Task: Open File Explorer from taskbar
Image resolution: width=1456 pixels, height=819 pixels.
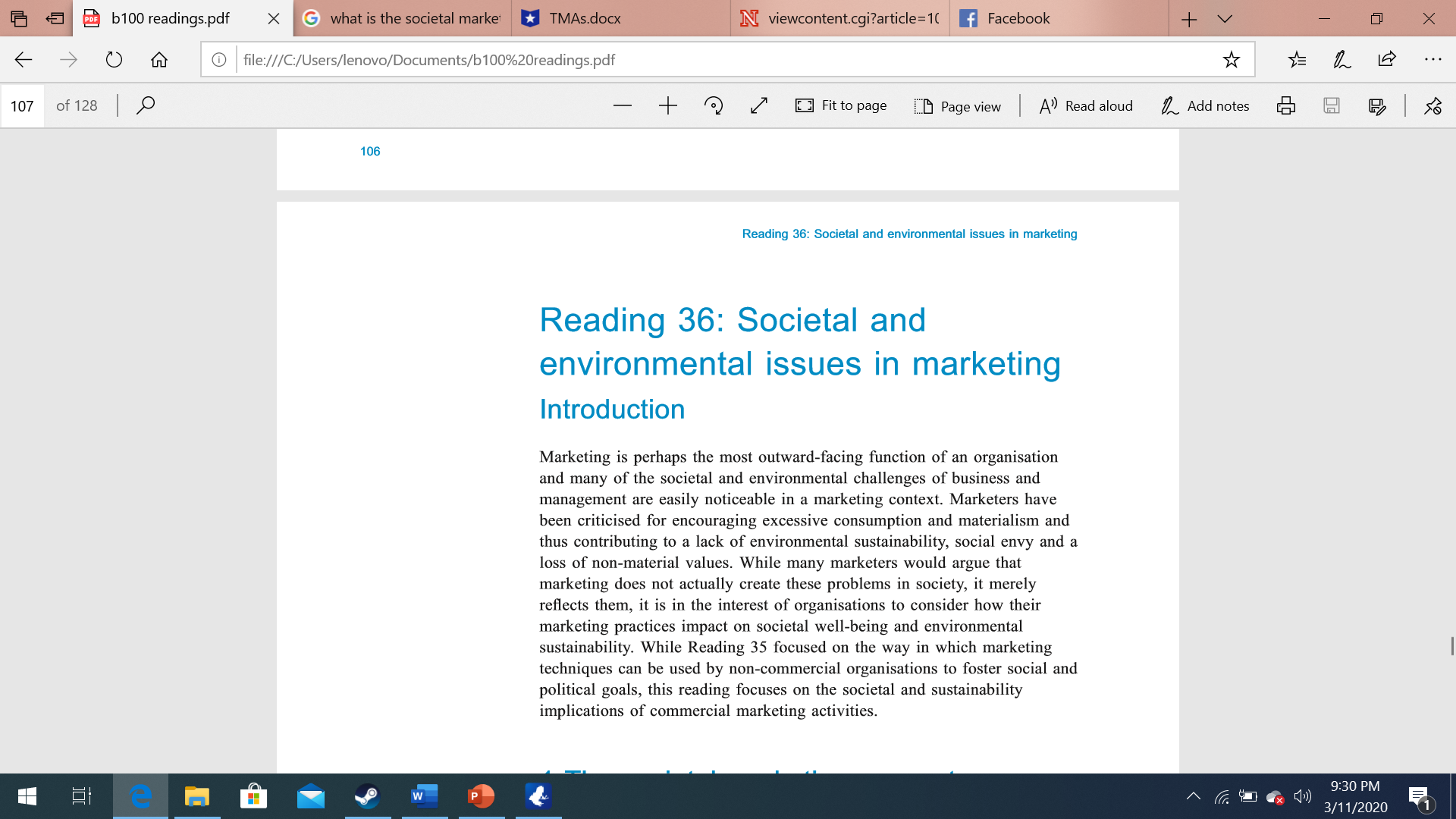Action: tap(196, 796)
